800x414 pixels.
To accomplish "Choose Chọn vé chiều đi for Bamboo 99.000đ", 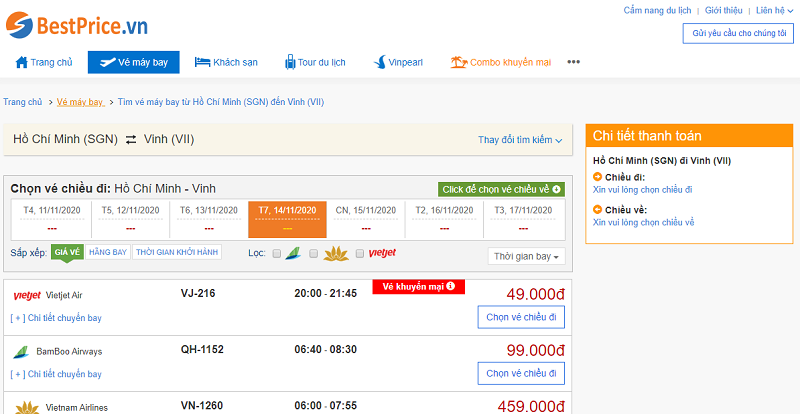I will click(x=521, y=373).
